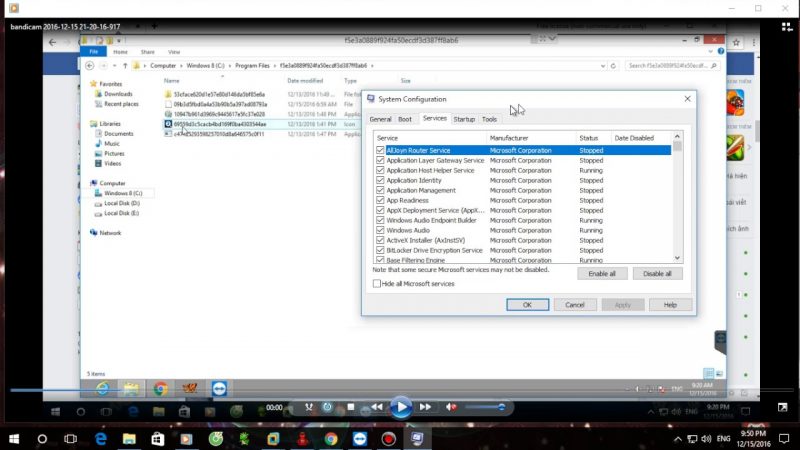Refresh the Explorer folder view
This screenshot has width=800, height=450.
tap(613, 66)
